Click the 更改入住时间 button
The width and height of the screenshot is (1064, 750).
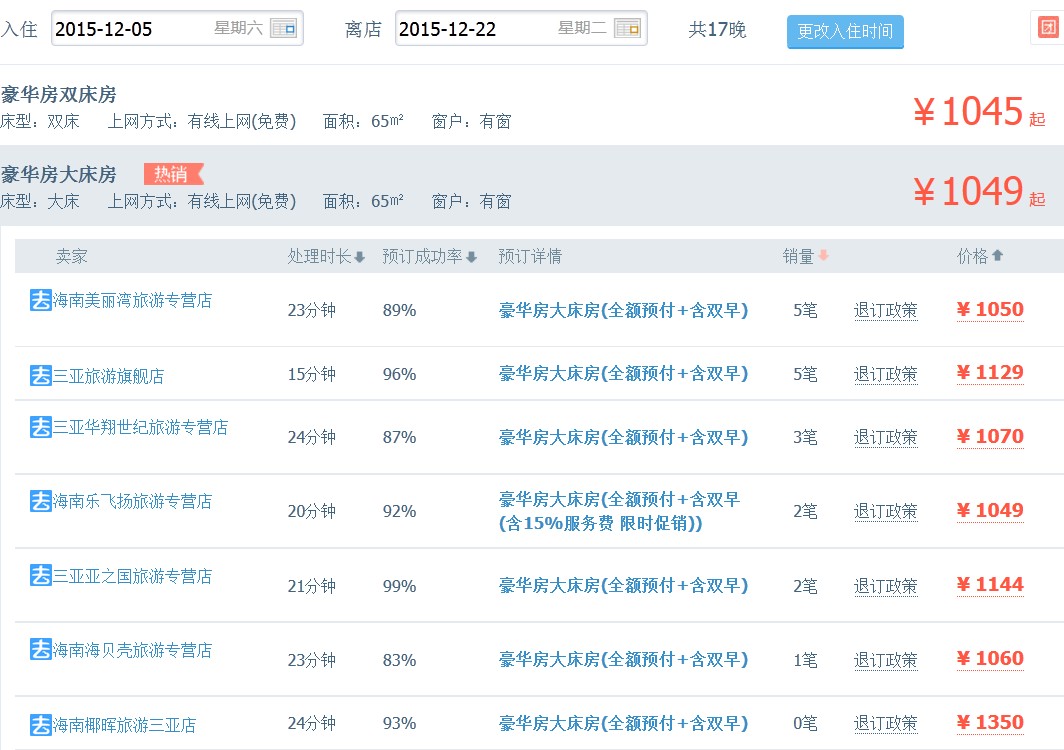(845, 32)
